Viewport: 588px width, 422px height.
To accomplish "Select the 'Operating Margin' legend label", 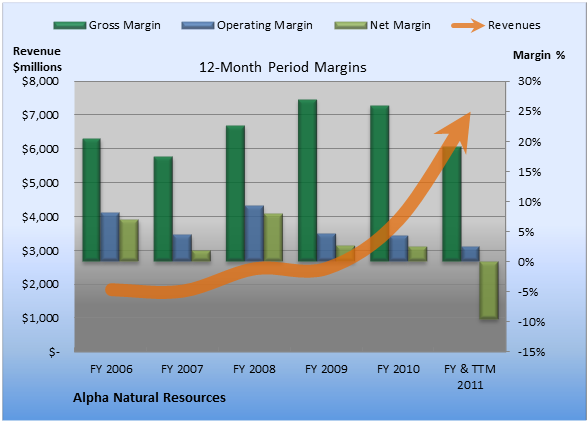I will pos(265,25).
